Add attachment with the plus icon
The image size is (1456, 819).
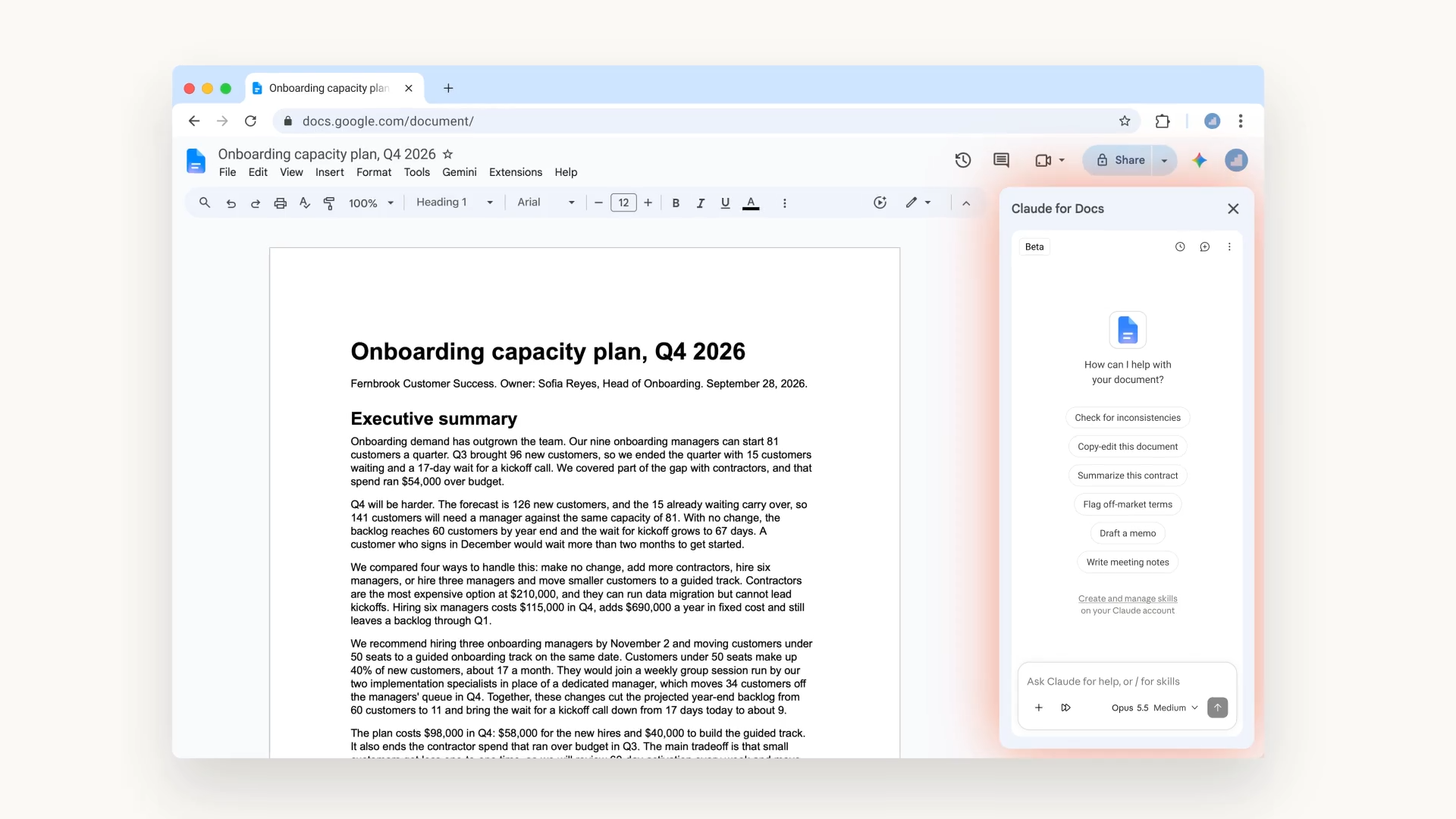[1039, 708]
